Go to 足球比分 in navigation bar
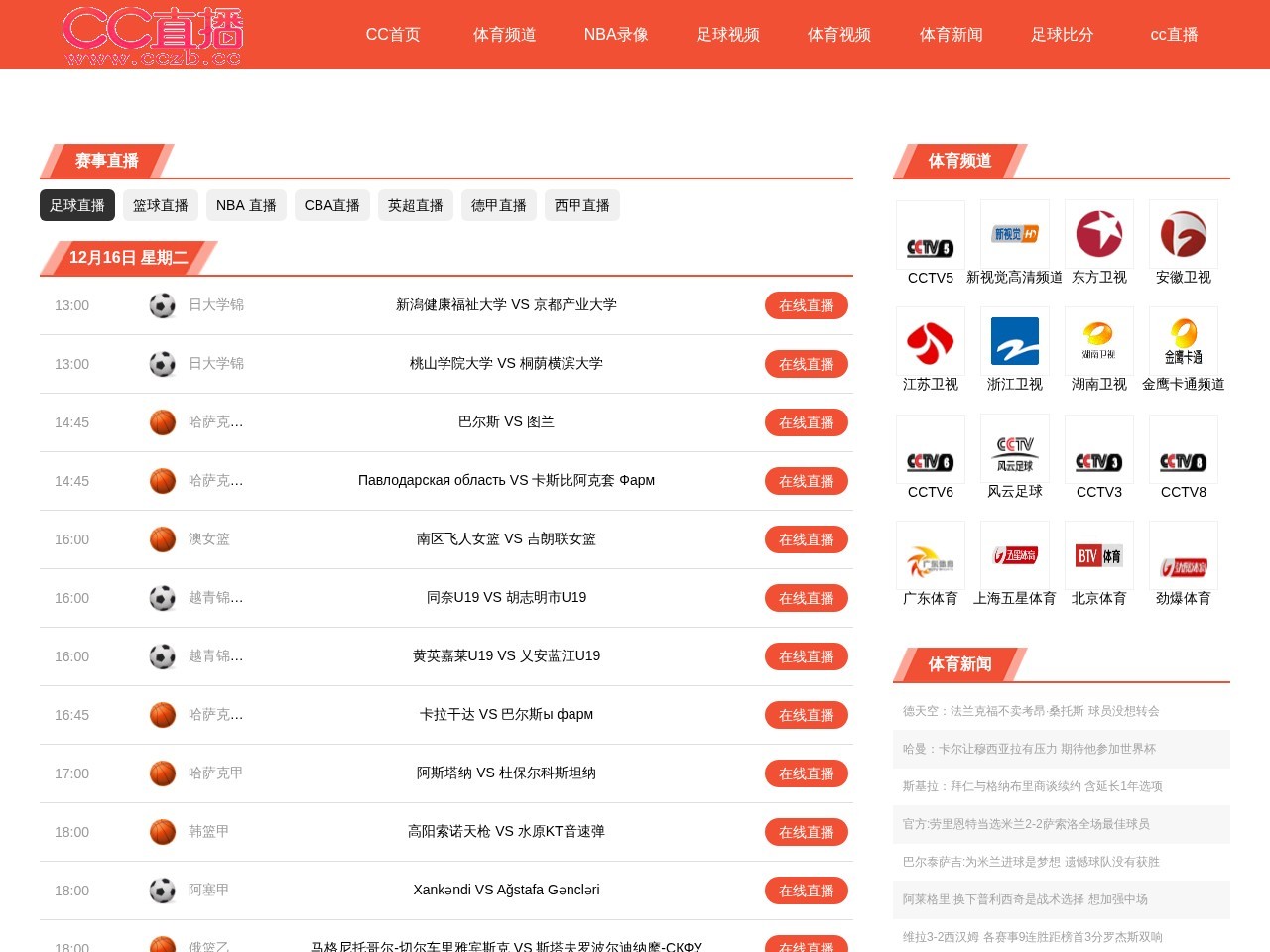This screenshot has height=952, width=1270. [1062, 35]
